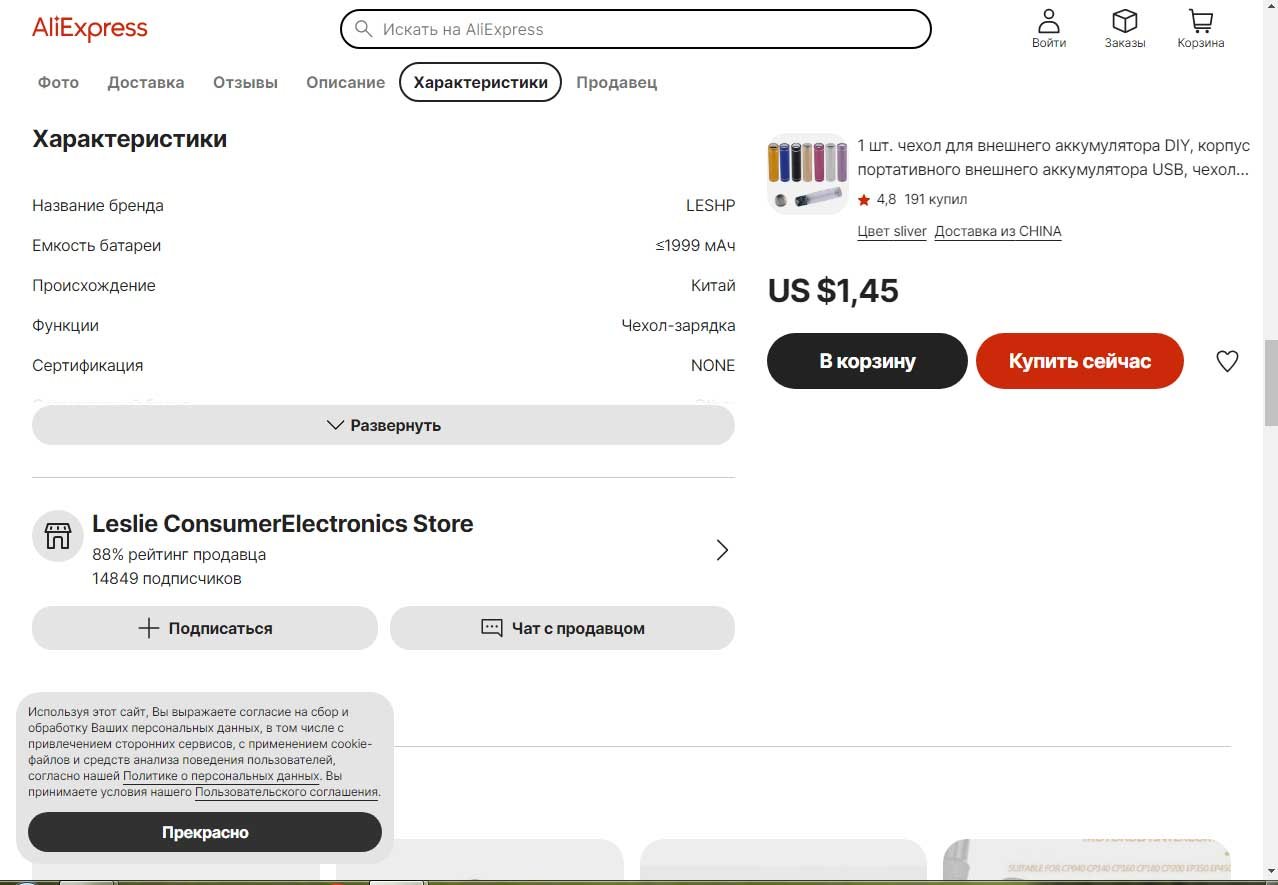Open the Цвет sliver color option
The image size is (1278, 885).
[892, 231]
